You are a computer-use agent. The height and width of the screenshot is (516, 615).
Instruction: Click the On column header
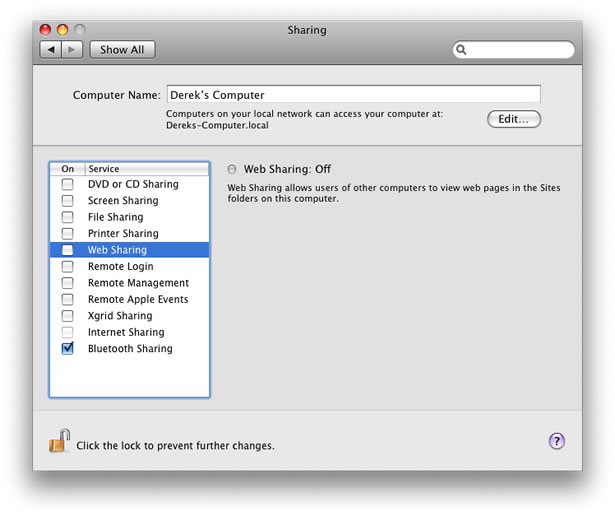tap(68, 169)
